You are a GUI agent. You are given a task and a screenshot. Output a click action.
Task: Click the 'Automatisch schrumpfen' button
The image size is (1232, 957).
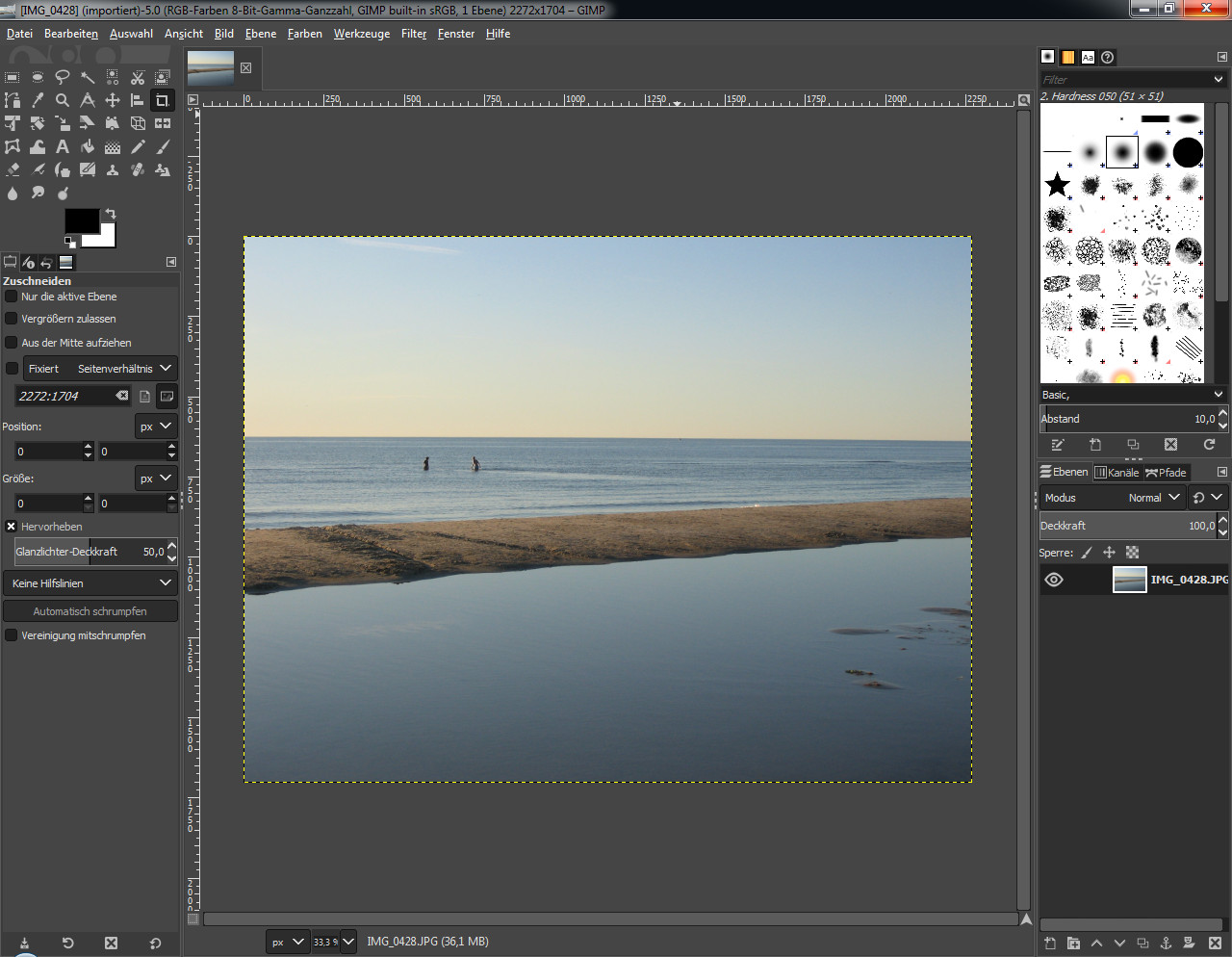90,611
